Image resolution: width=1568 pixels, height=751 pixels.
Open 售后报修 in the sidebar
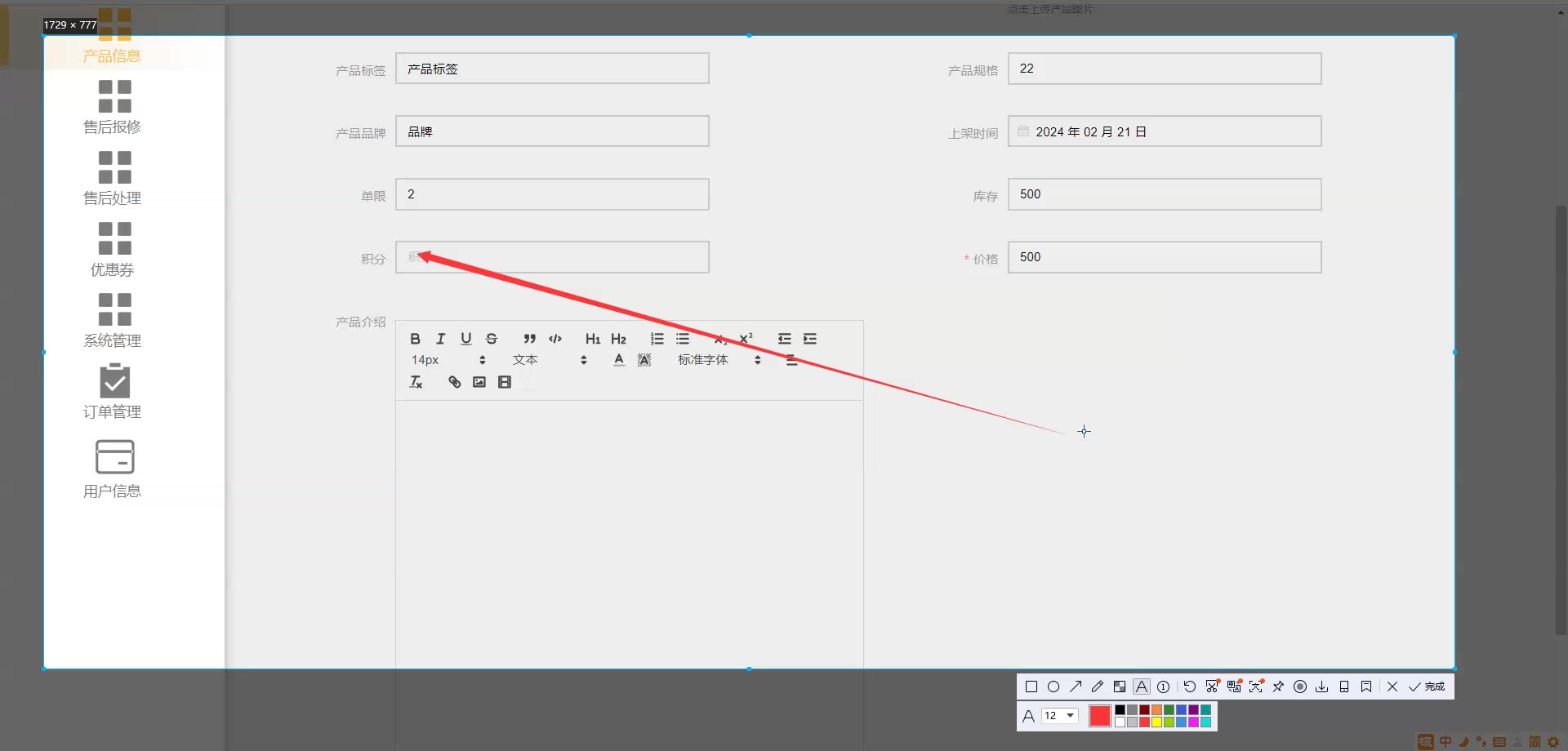114,107
